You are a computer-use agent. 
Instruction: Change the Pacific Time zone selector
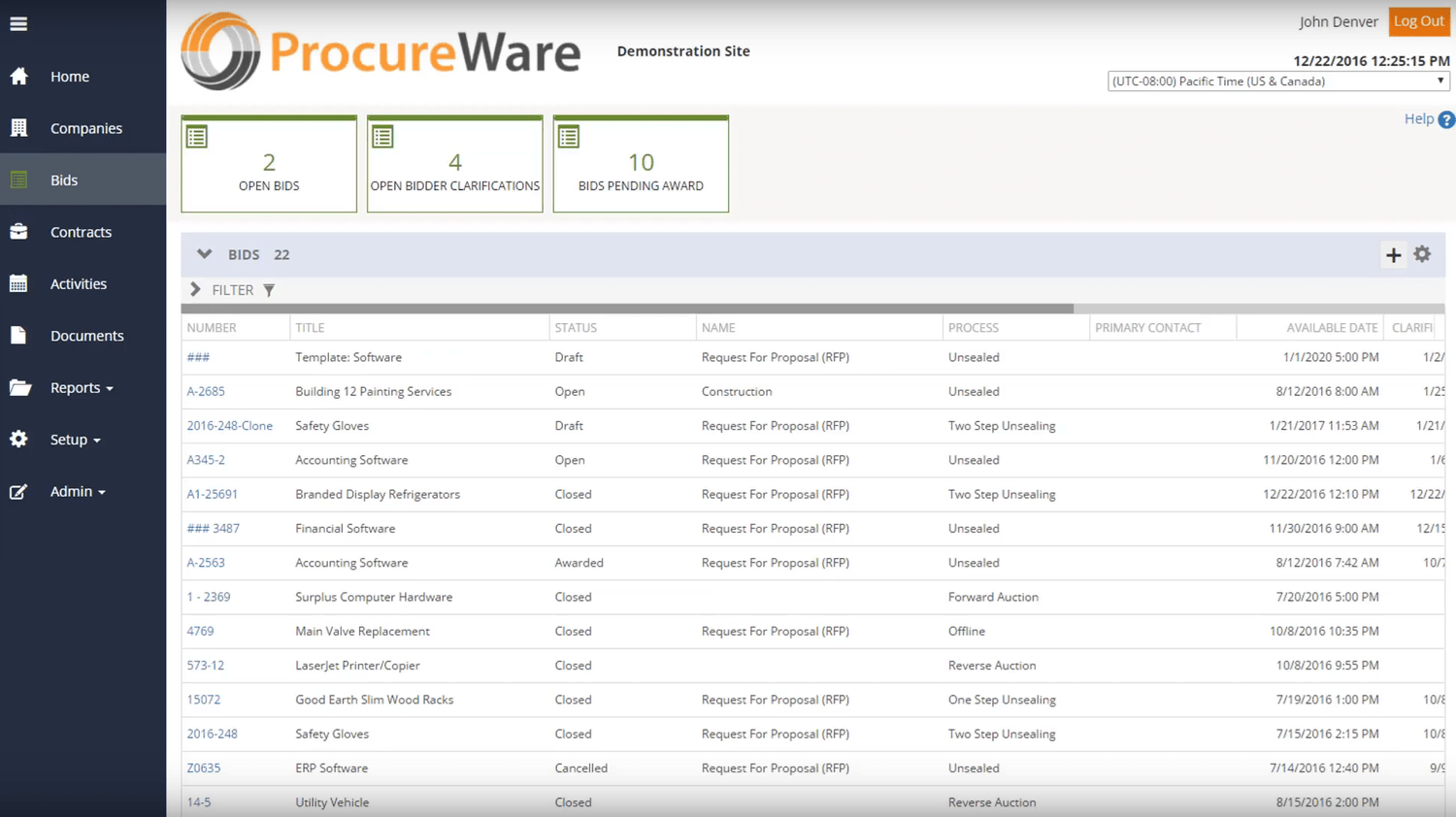pos(1277,82)
